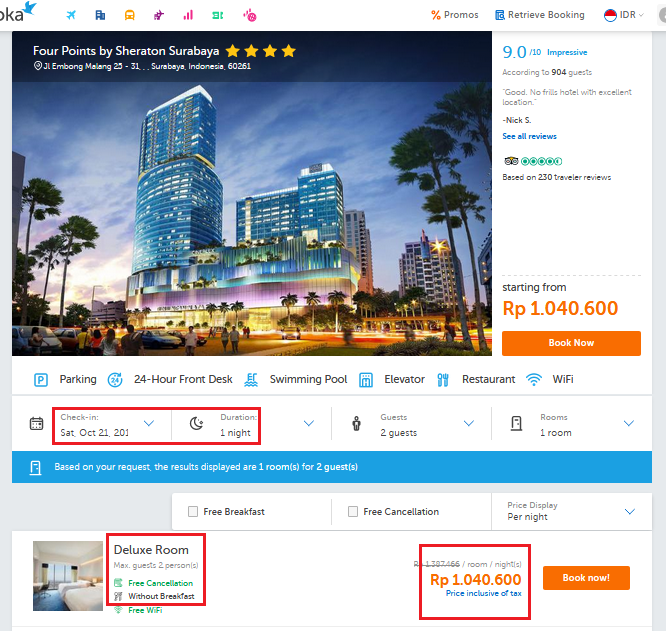Expand the Check-in date dropdown
This screenshot has height=631, width=666.
[x=149, y=423]
